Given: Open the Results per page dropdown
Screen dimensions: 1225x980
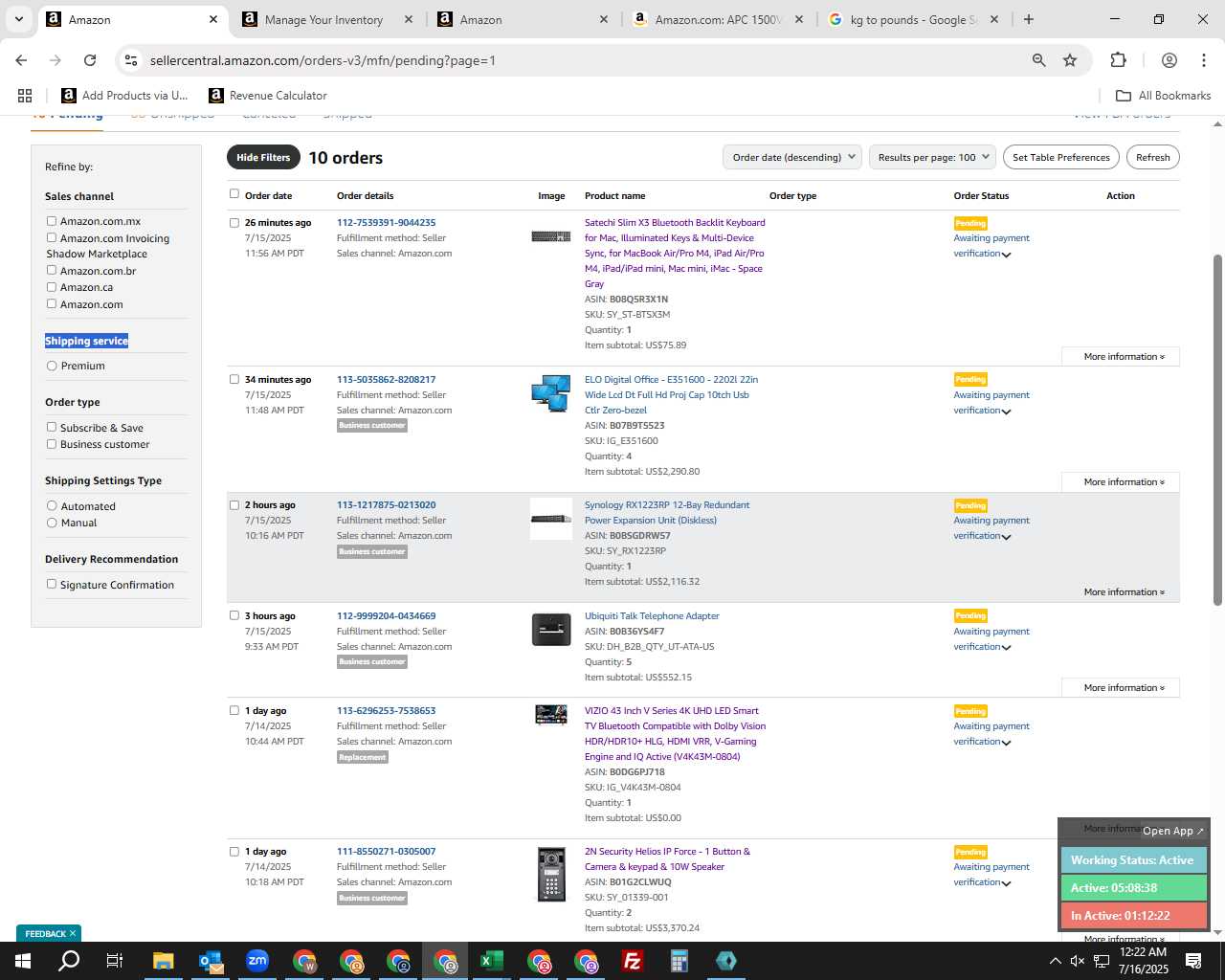Looking at the screenshot, I should pyautogui.click(x=932, y=158).
